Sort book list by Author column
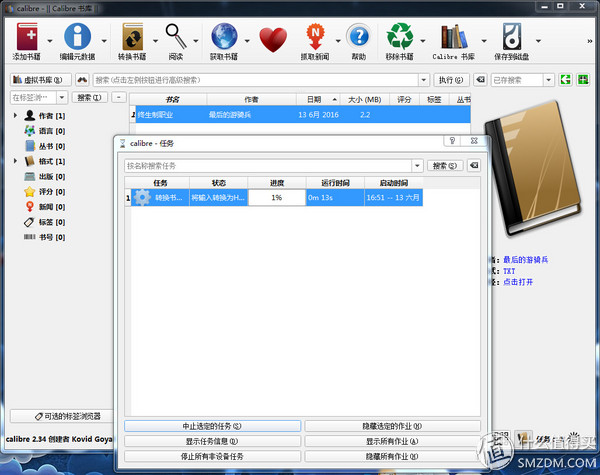Screen dimensions: 600x475 point(251,99)
